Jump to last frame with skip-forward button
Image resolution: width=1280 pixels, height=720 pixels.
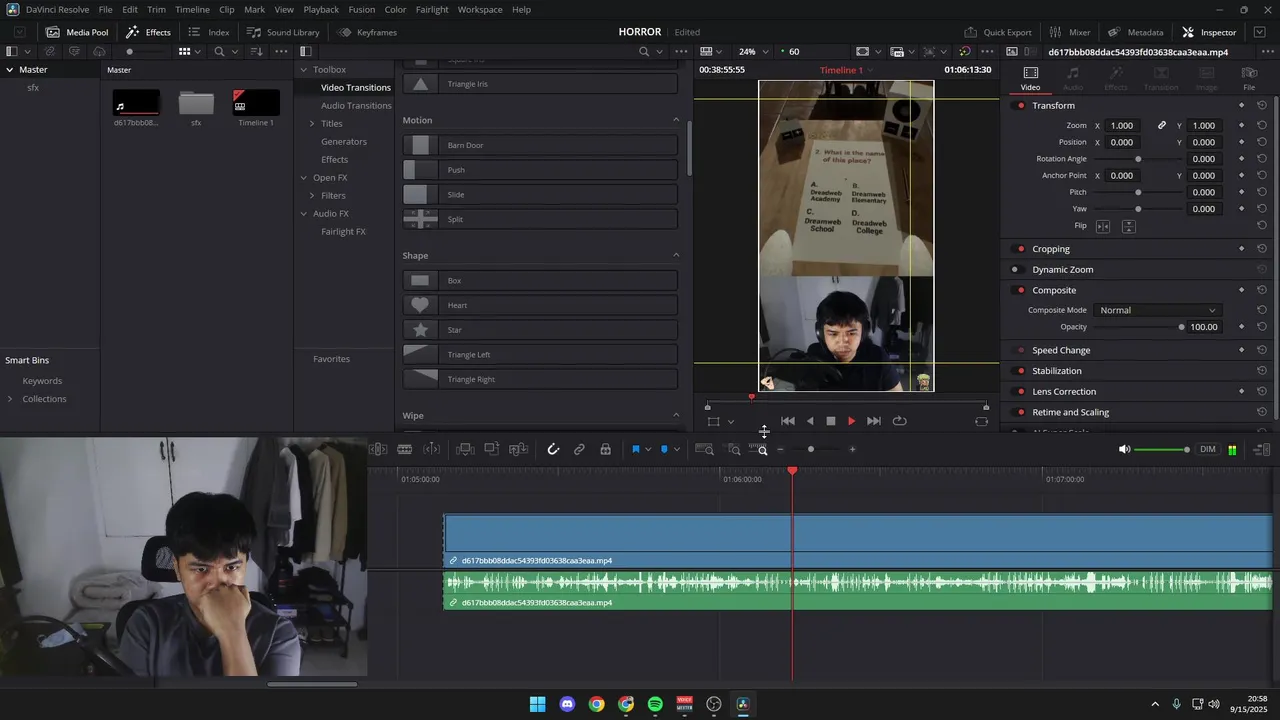click(874, 421)
